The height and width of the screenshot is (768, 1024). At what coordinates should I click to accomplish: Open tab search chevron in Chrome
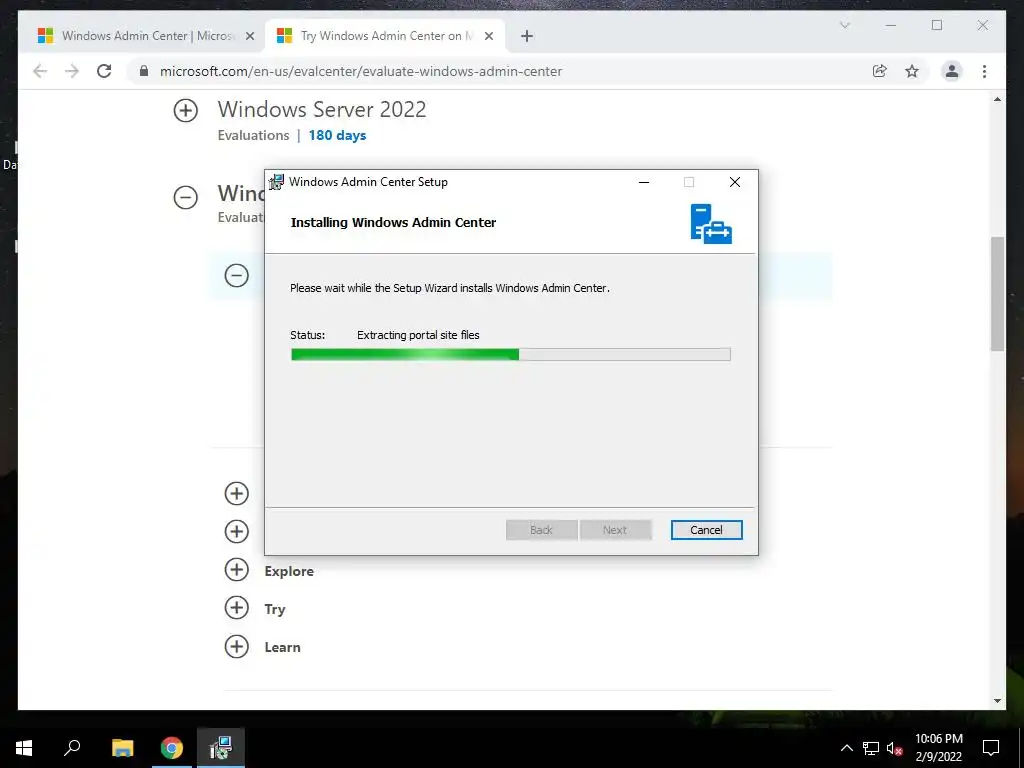click(x=844, y=25)
